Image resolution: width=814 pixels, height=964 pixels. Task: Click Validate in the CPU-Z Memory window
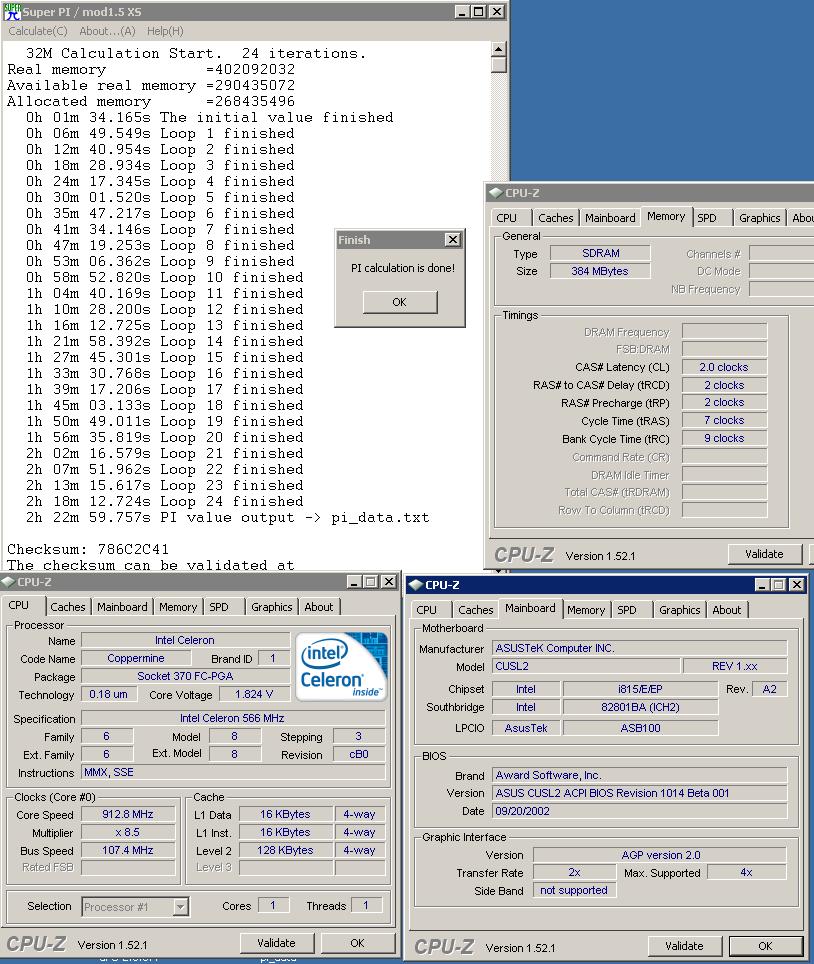[764, 554]
